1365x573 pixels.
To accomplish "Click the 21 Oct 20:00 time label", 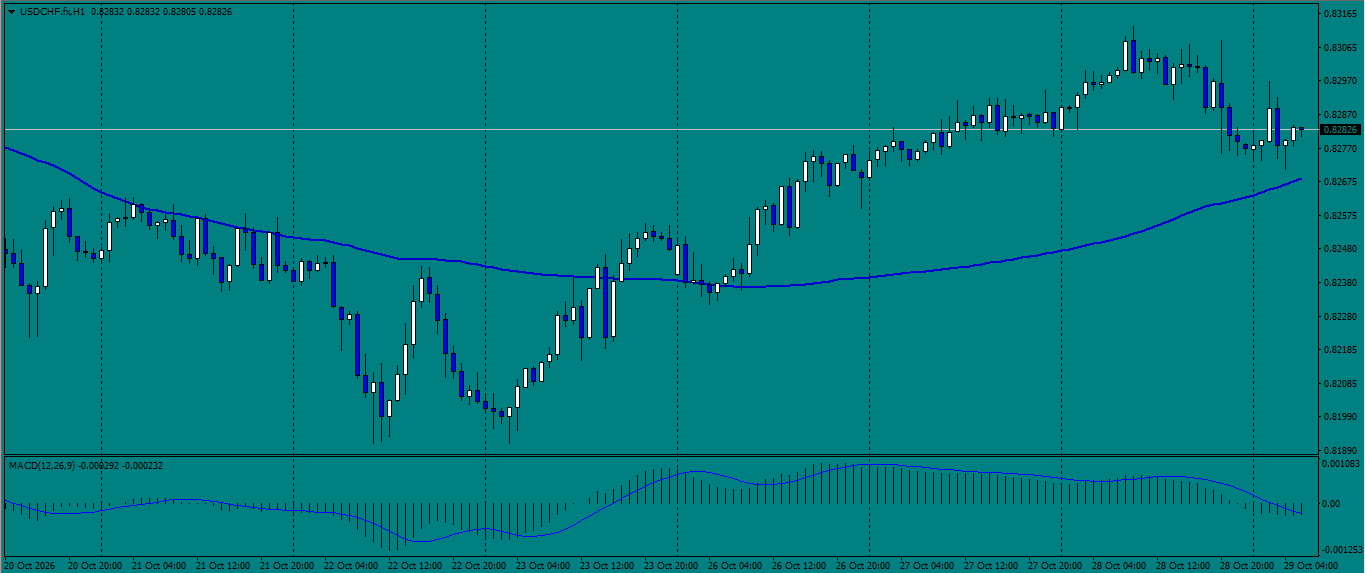I will point(287,565).
